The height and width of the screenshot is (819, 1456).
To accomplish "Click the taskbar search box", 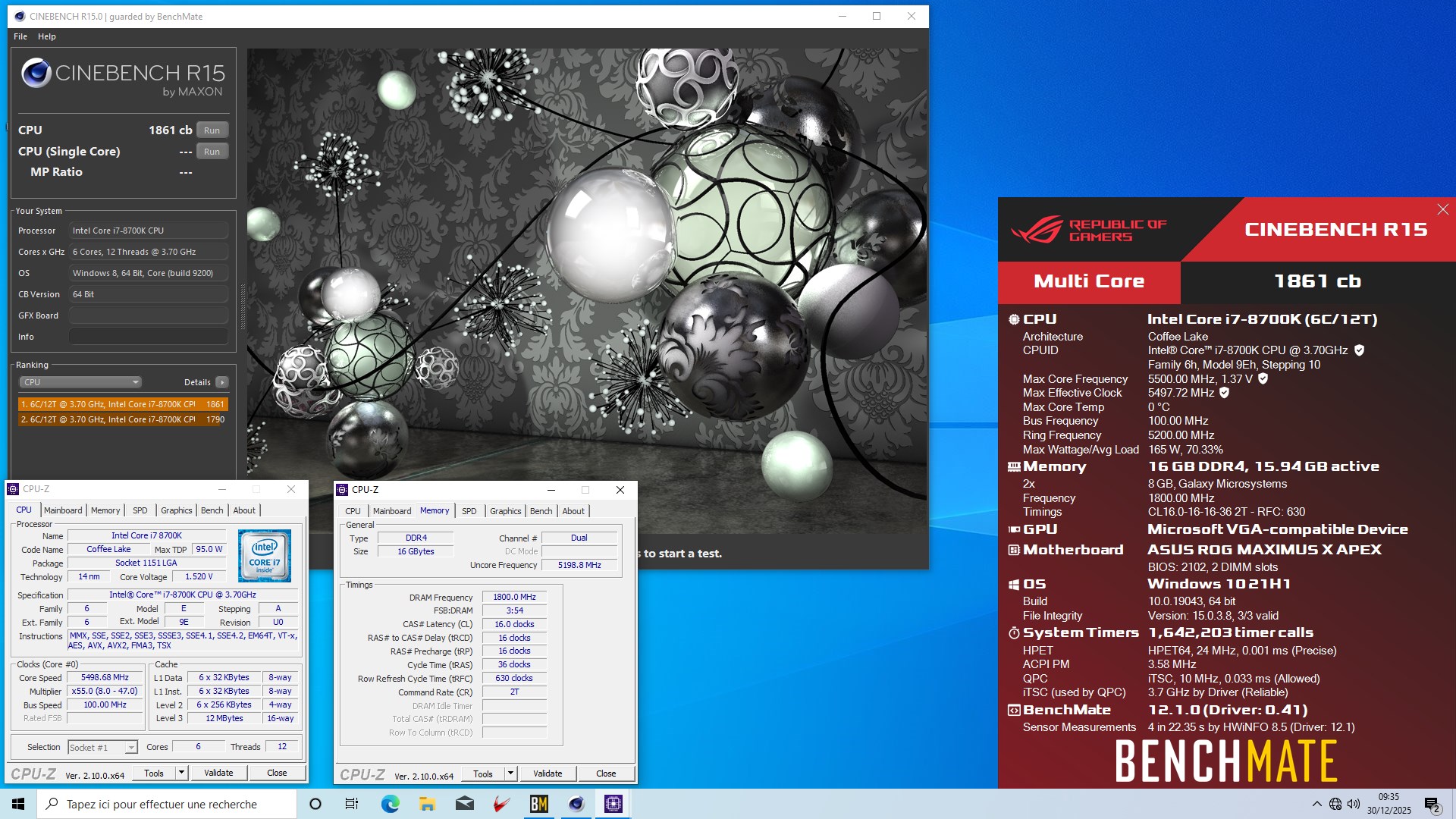I will [x=167, y=804].
